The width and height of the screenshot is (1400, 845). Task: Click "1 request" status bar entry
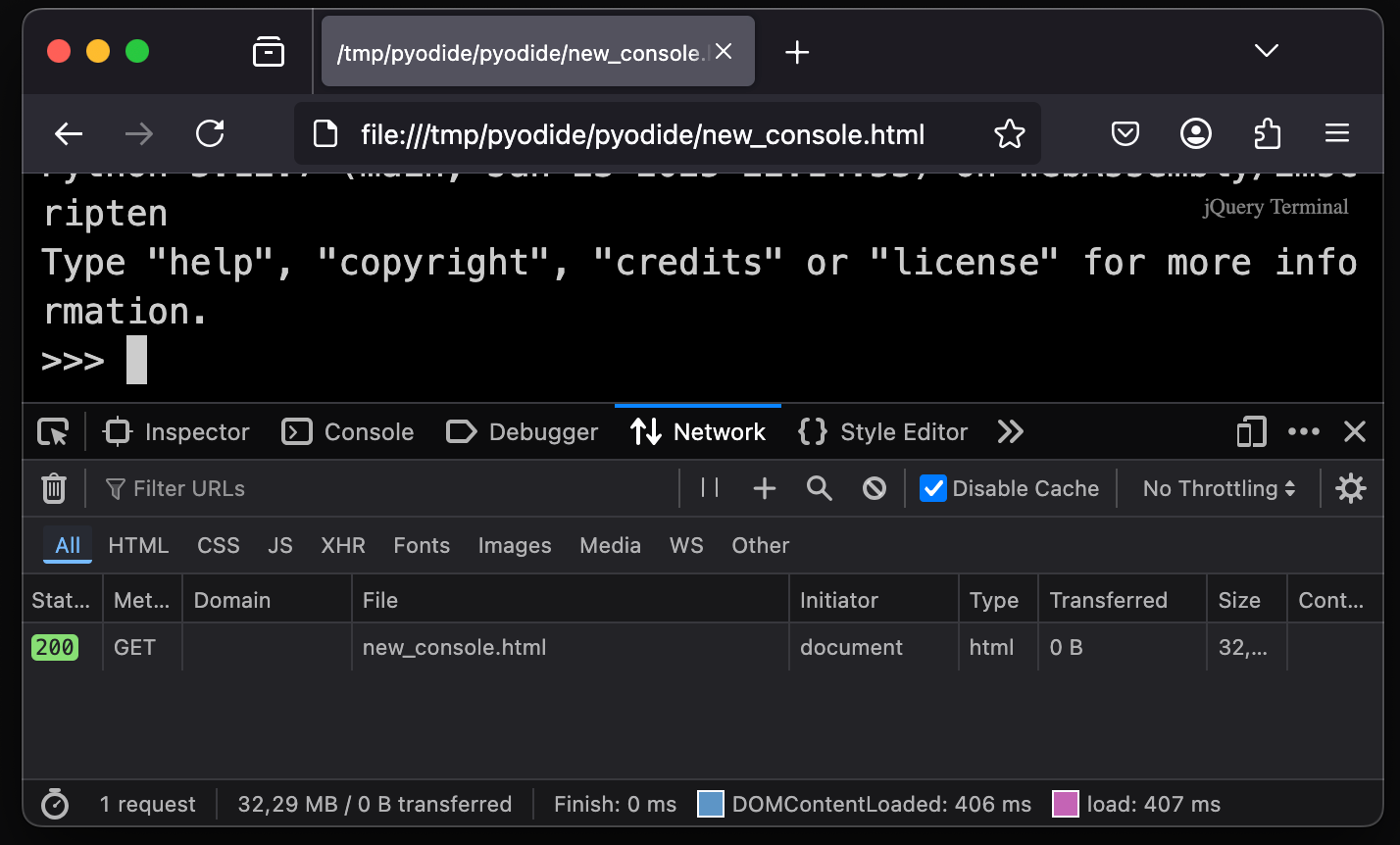point(147,805)
